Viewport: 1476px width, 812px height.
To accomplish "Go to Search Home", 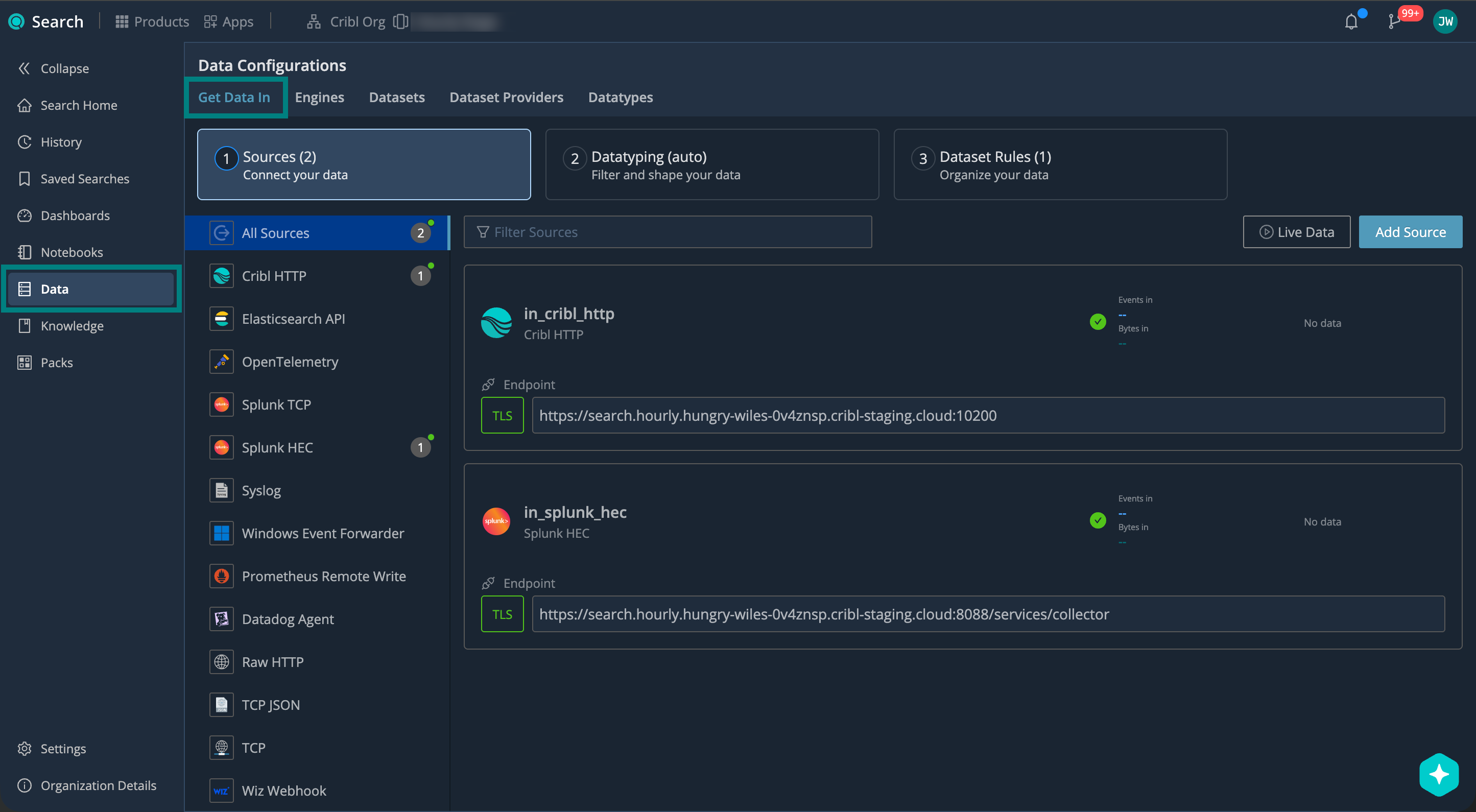I will 67,105.
